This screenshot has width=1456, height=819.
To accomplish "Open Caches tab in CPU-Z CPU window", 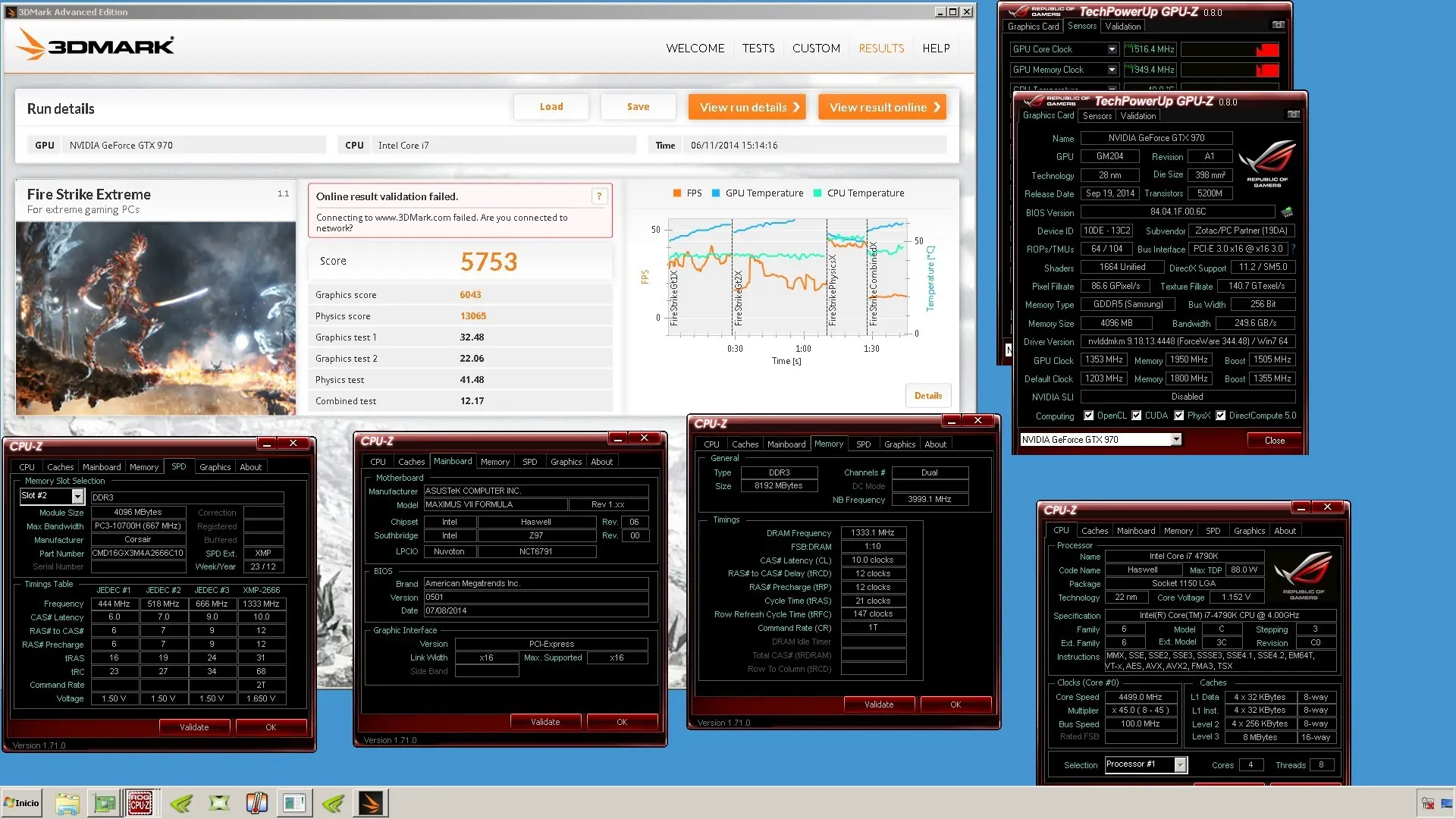I will (x=1094, y=531).
